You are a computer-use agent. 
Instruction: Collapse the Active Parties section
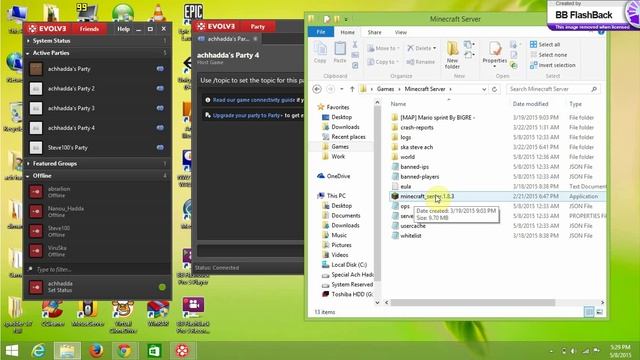[x=28, y=53]
